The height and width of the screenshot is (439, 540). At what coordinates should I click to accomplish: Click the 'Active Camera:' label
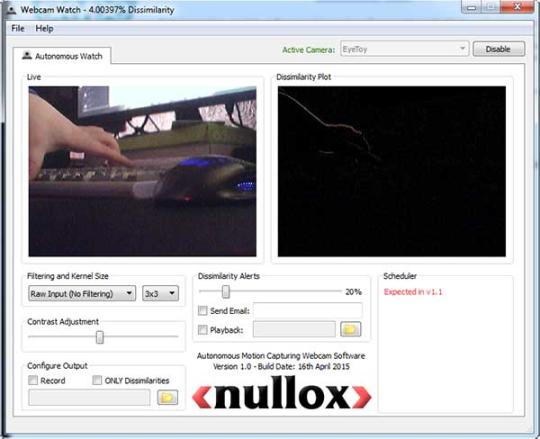click(x=309, y=50)
